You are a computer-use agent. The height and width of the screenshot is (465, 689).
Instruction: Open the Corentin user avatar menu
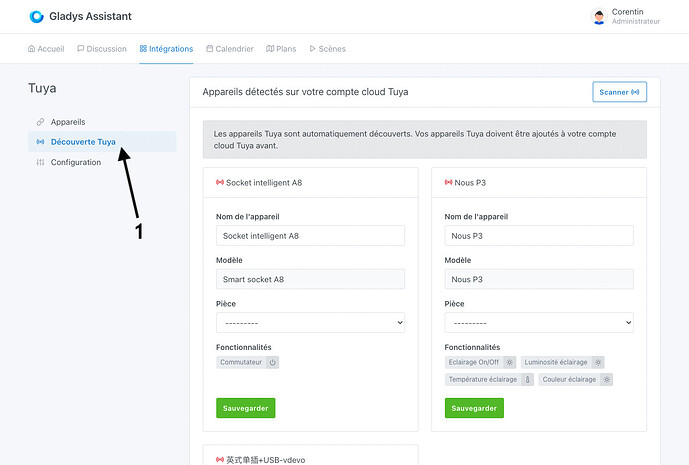599,16
